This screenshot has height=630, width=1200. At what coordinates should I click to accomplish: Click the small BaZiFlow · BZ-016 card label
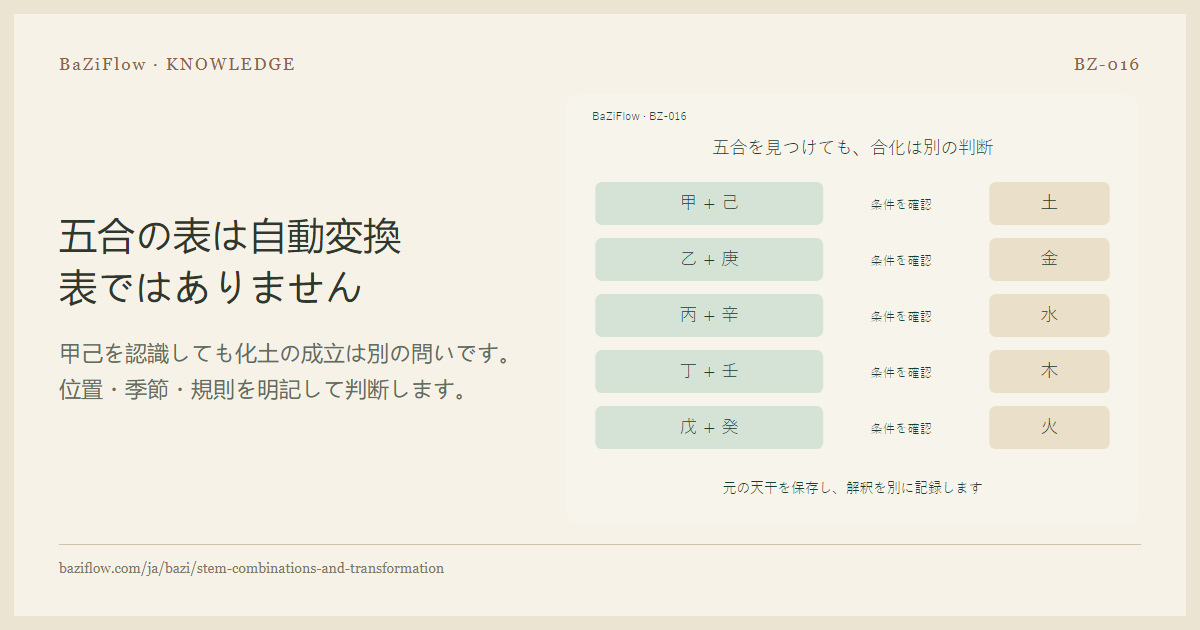[x=639, y=116]
